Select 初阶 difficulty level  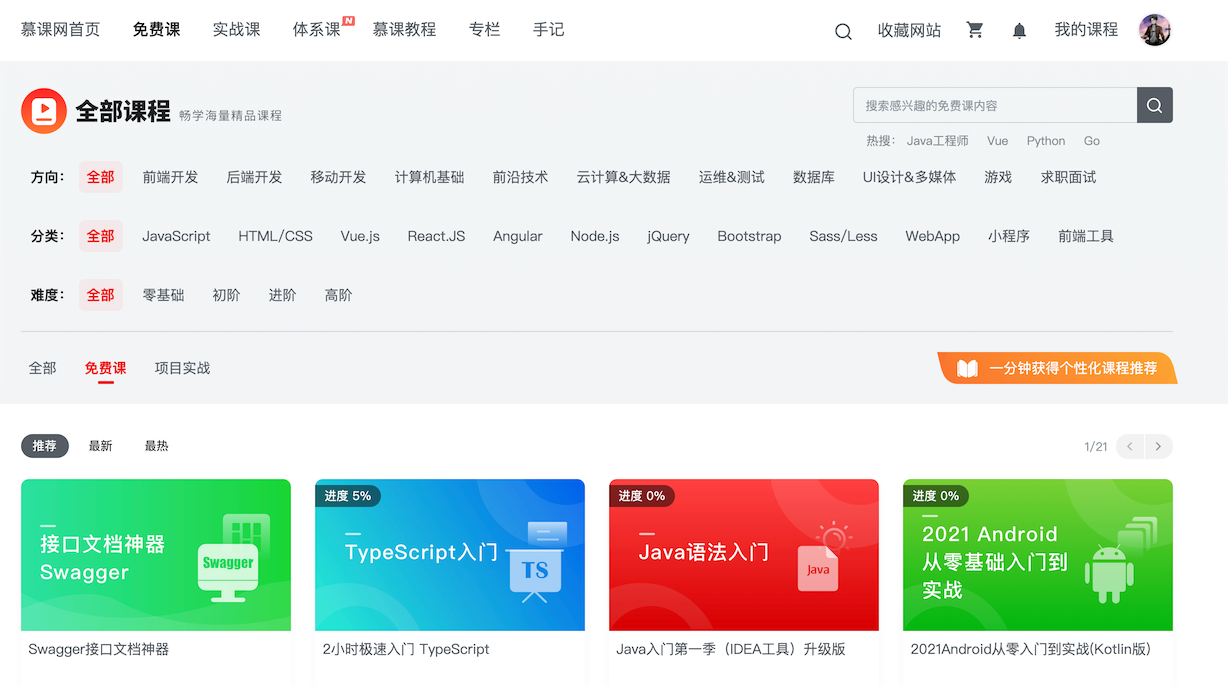227,295
